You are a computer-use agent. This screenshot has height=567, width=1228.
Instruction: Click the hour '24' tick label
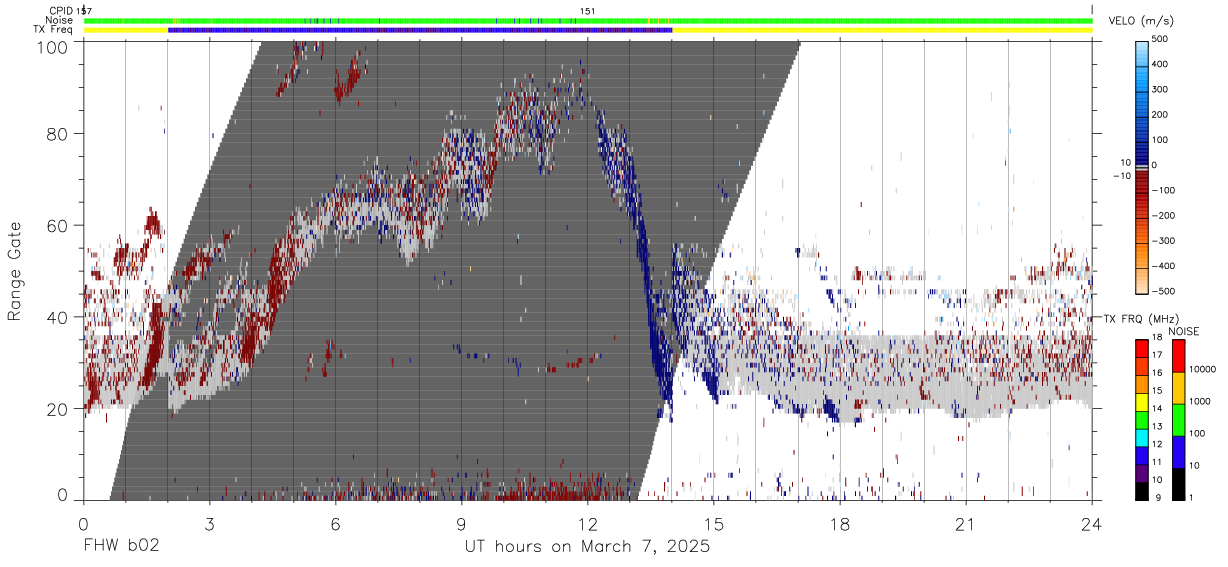pyautogui.click(x=1092, y=524)
